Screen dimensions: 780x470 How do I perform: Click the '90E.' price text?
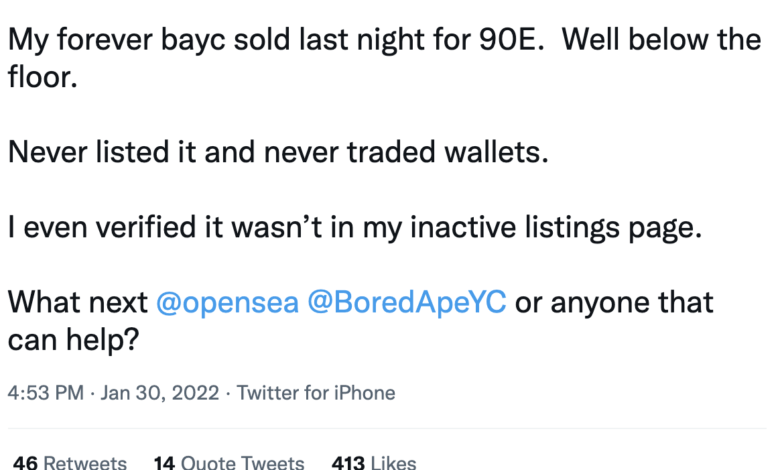[x=511, y=40]
